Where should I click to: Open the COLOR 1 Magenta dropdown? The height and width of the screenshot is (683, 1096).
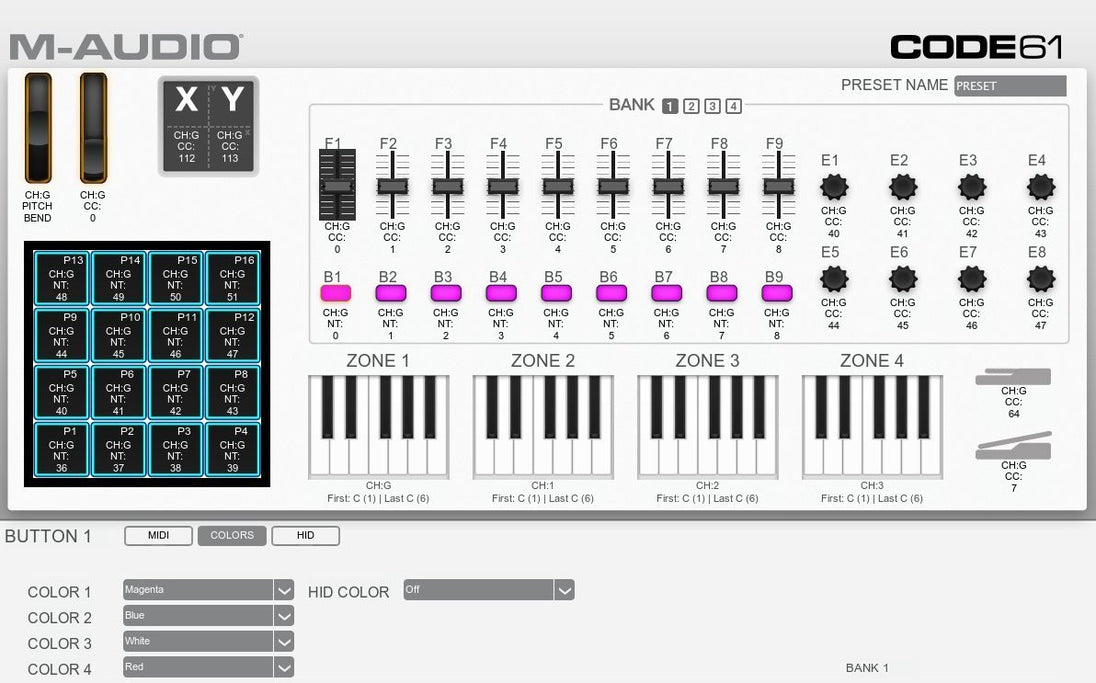click(208, 590)
